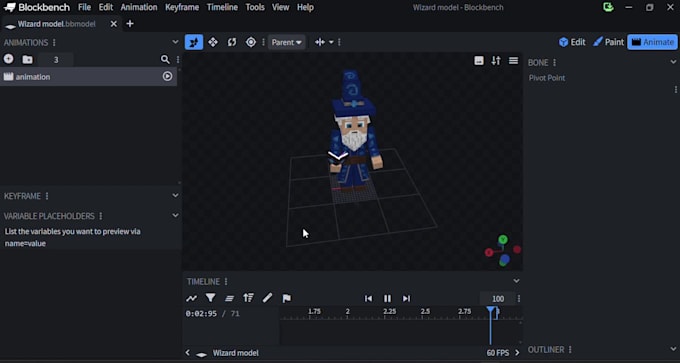Viewport: 680px width, 363px height.
Task: Open VARIABLE PLACEHOLDERS options dots
Action: point(101,216)
